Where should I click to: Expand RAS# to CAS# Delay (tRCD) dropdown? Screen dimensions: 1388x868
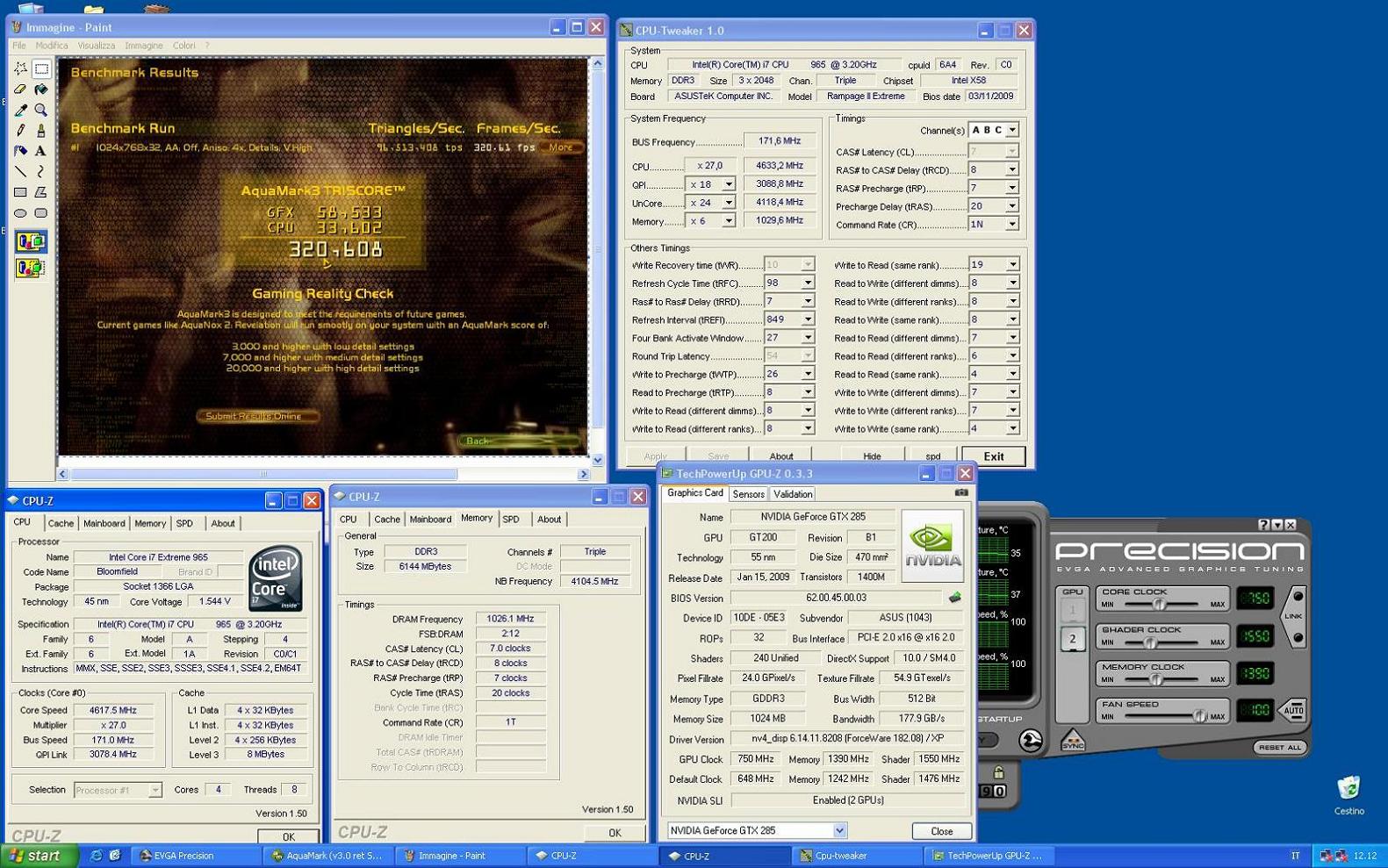point(1011,170)
